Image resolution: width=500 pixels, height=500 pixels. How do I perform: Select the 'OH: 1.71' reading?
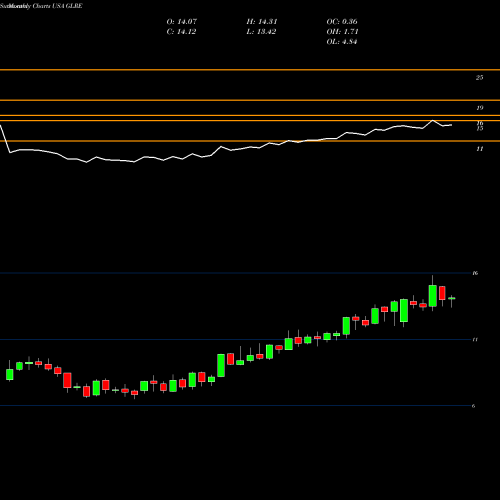pos(342,32)
